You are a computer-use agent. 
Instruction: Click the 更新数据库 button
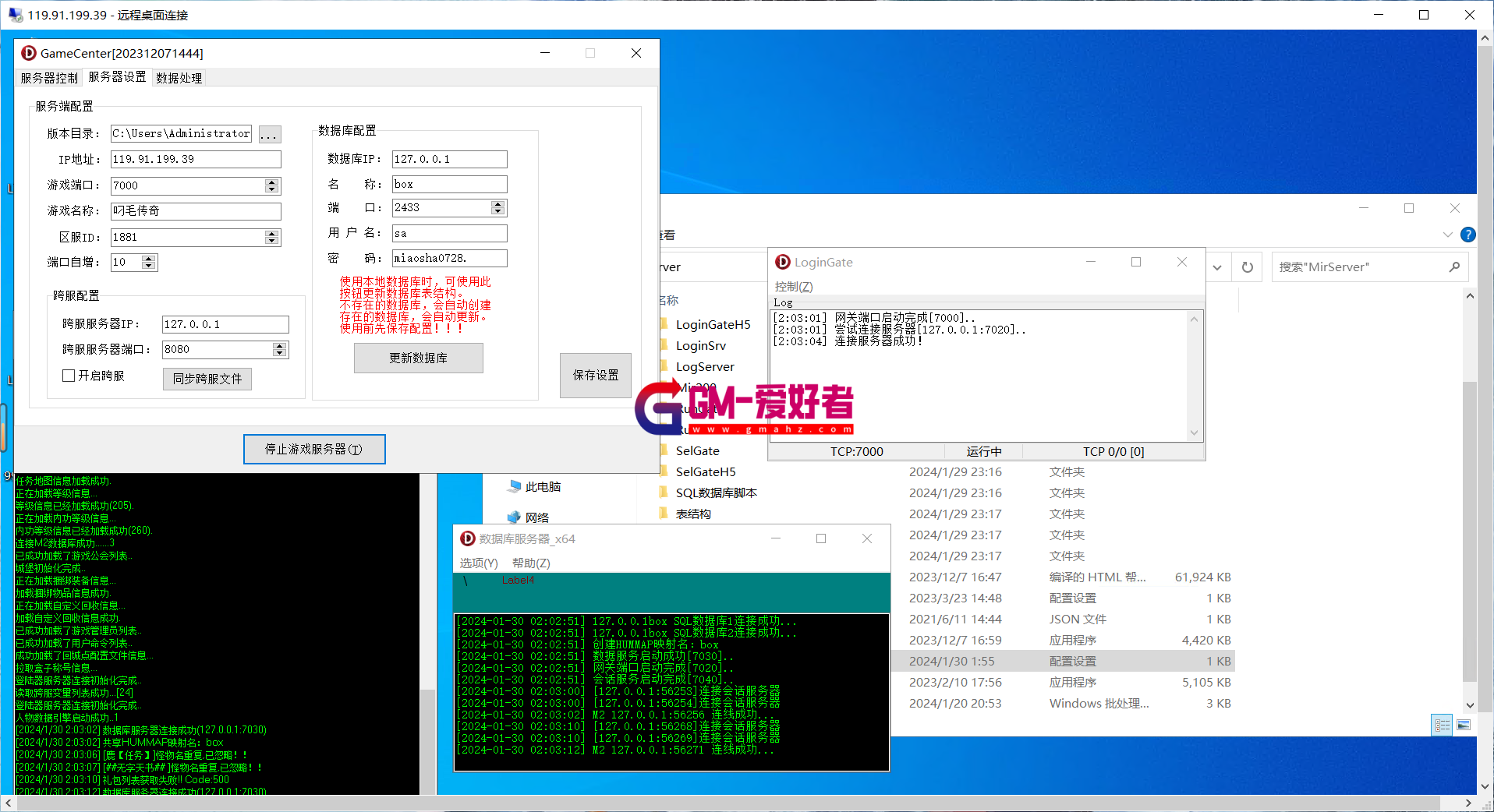pyautogui.click(x=418, y=358)
